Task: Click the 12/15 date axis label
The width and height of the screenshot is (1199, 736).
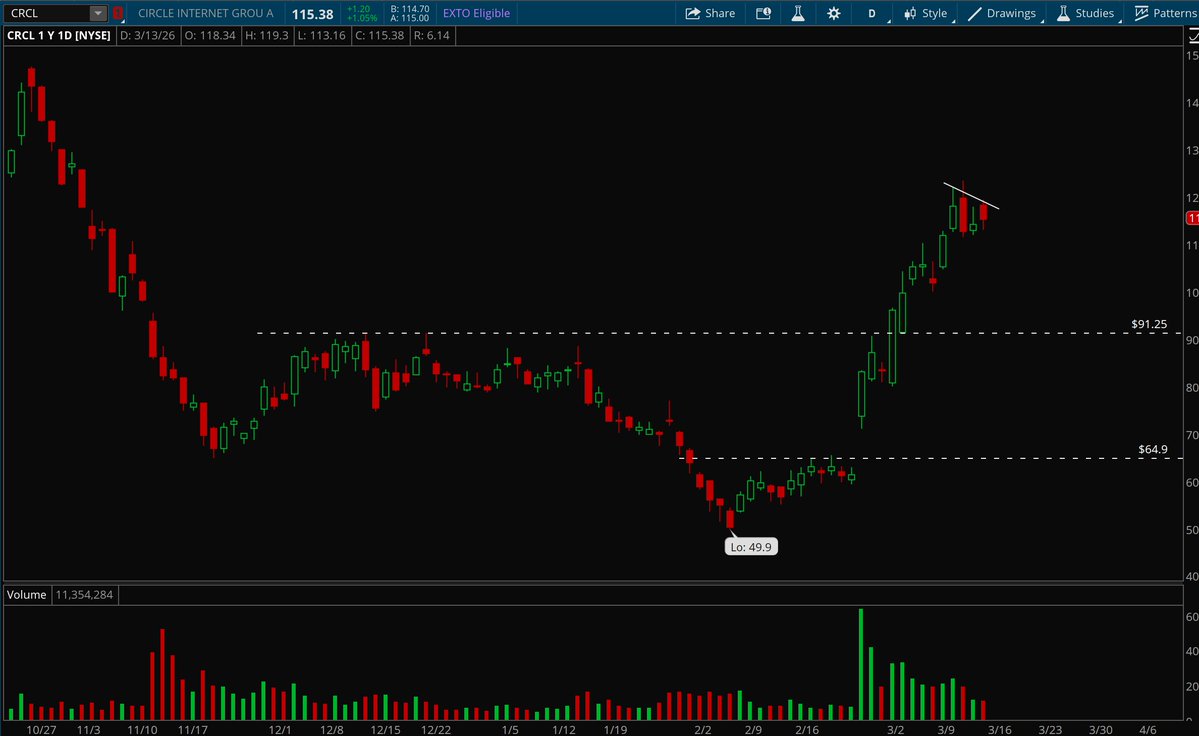Action: 385,730
